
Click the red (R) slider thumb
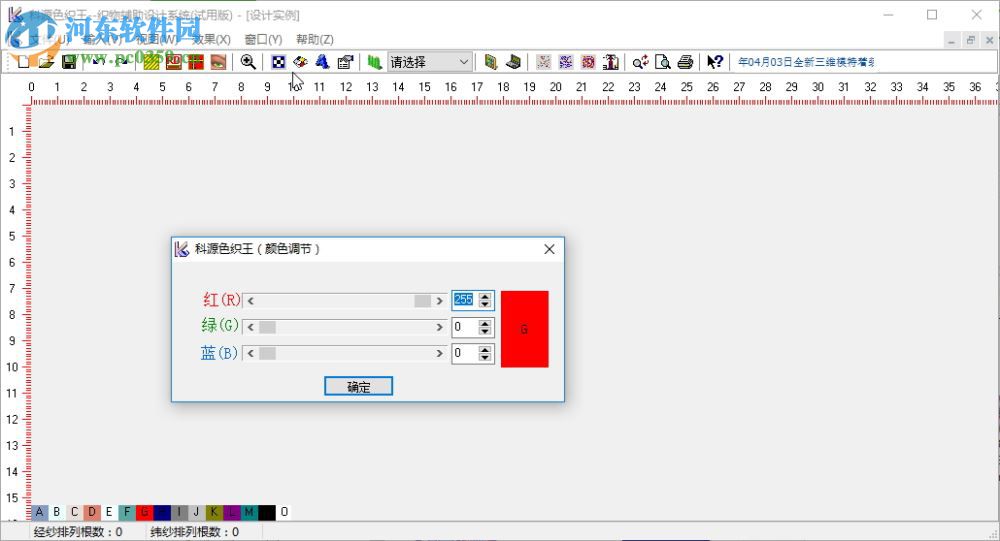pyautogui.click(x=422, y=300)
